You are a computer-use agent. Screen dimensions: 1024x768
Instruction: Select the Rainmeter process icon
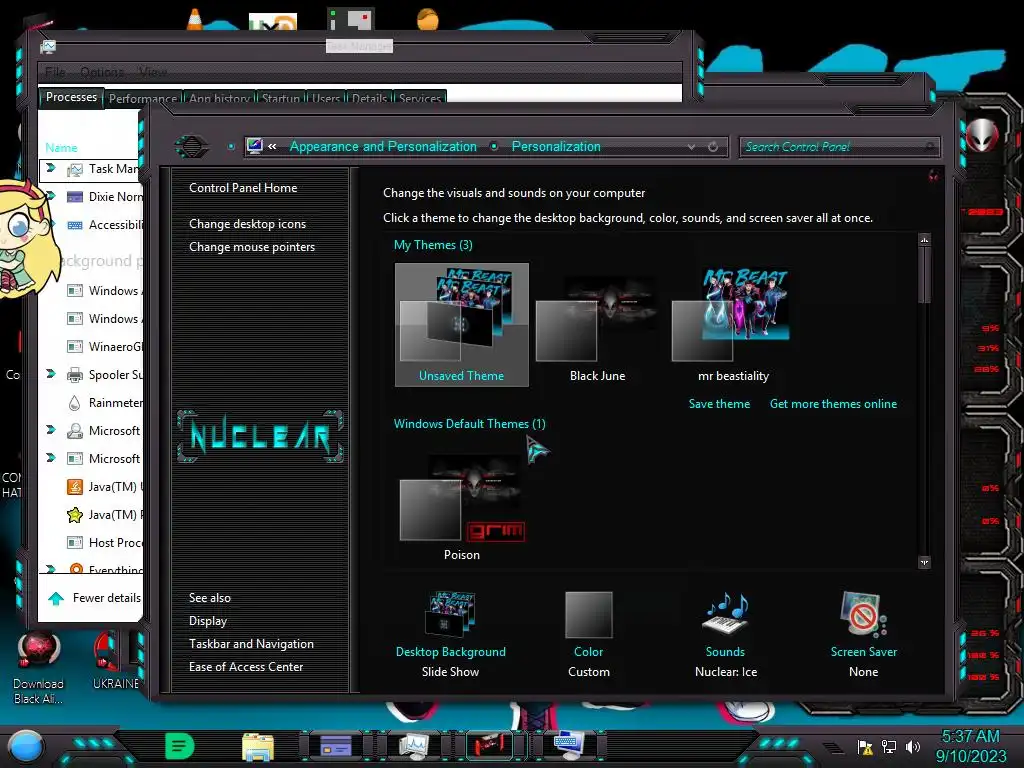coord(75,402)
